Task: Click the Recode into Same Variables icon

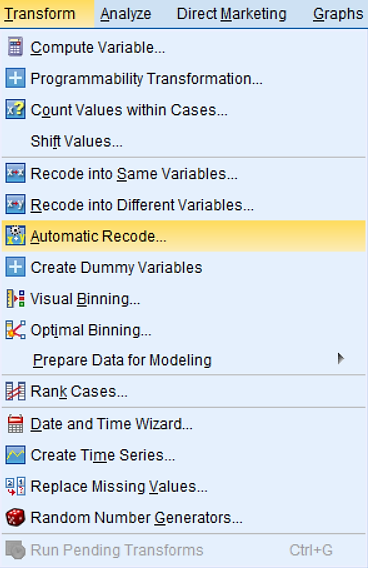Action: click(15, 173)
